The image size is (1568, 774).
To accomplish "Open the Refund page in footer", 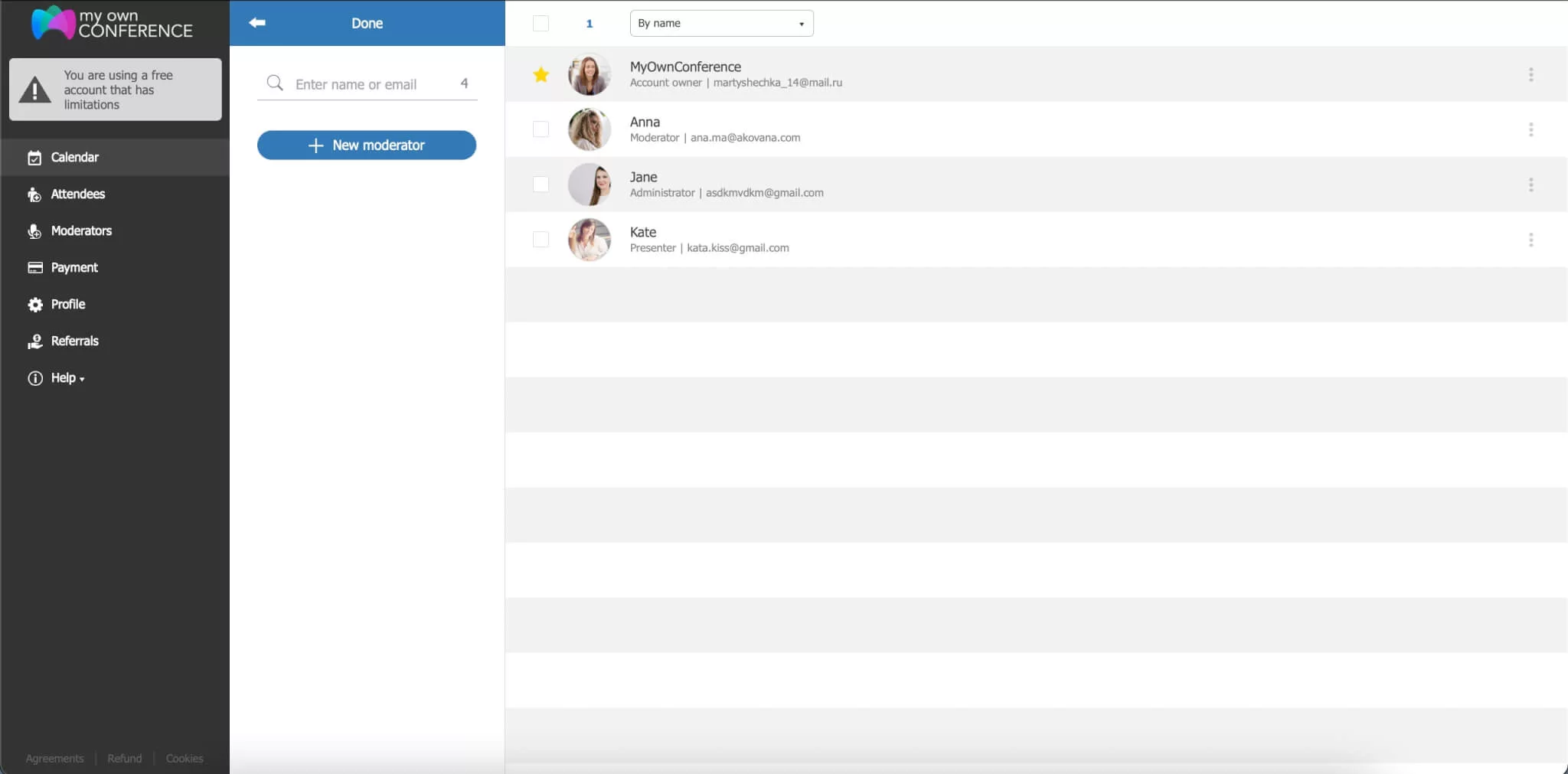I will [125, 758].
